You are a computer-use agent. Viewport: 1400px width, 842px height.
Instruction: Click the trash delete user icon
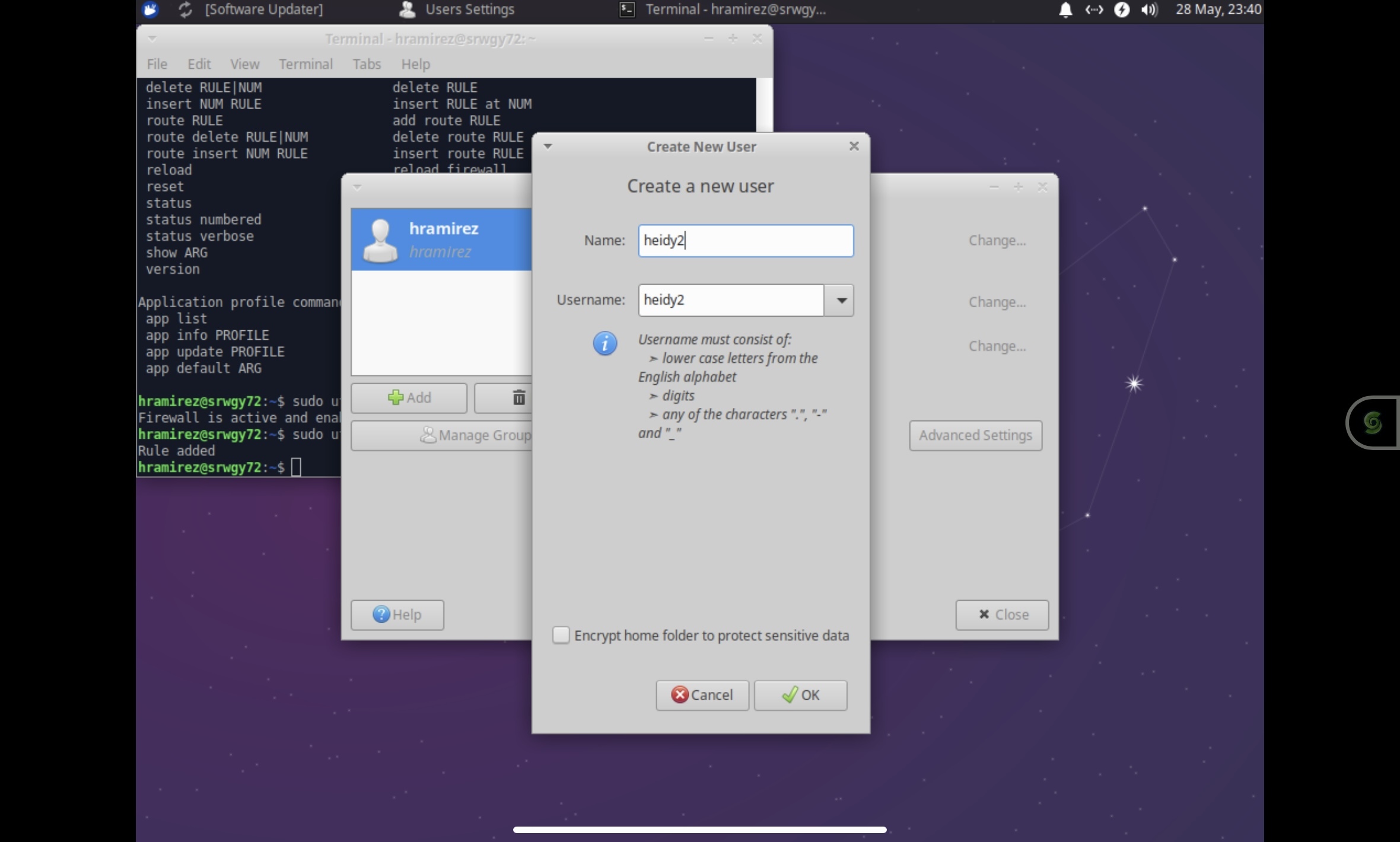pos(518,398)
